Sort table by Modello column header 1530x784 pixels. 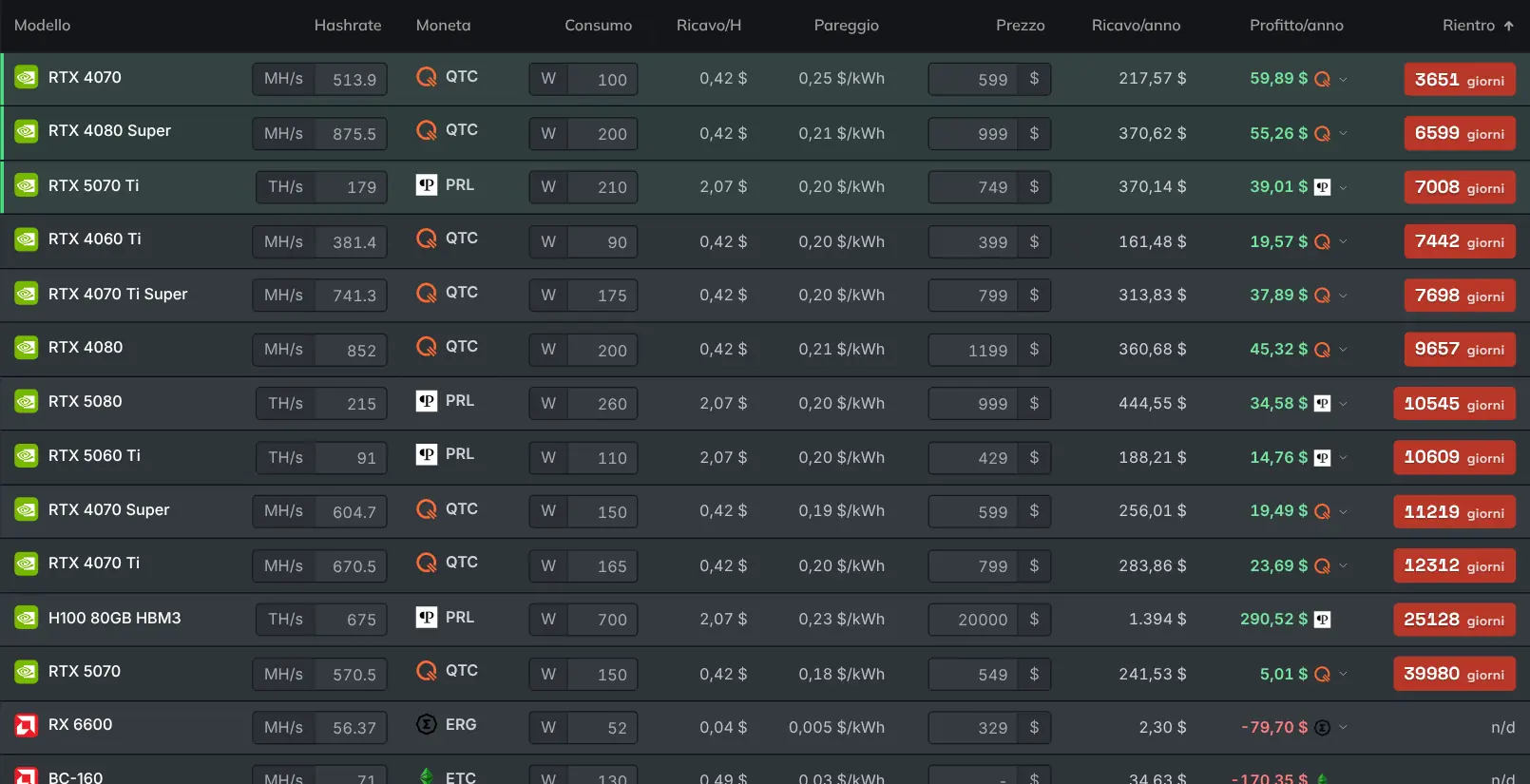coord(42,26)
